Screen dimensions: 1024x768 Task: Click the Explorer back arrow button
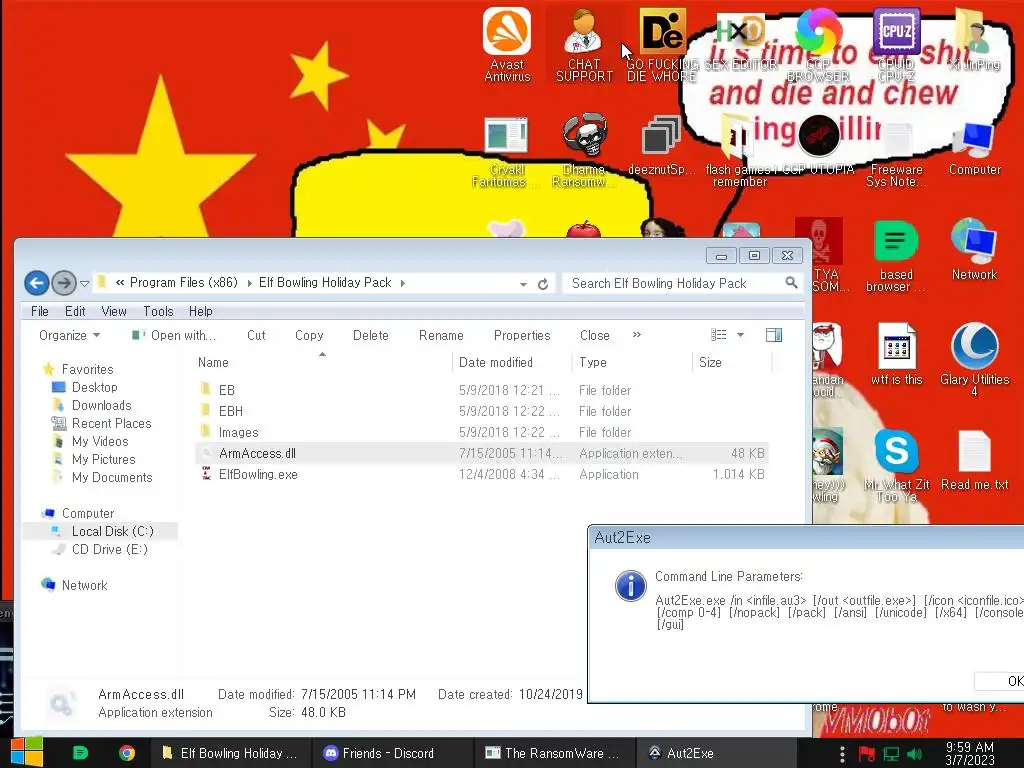click(37, 283)
